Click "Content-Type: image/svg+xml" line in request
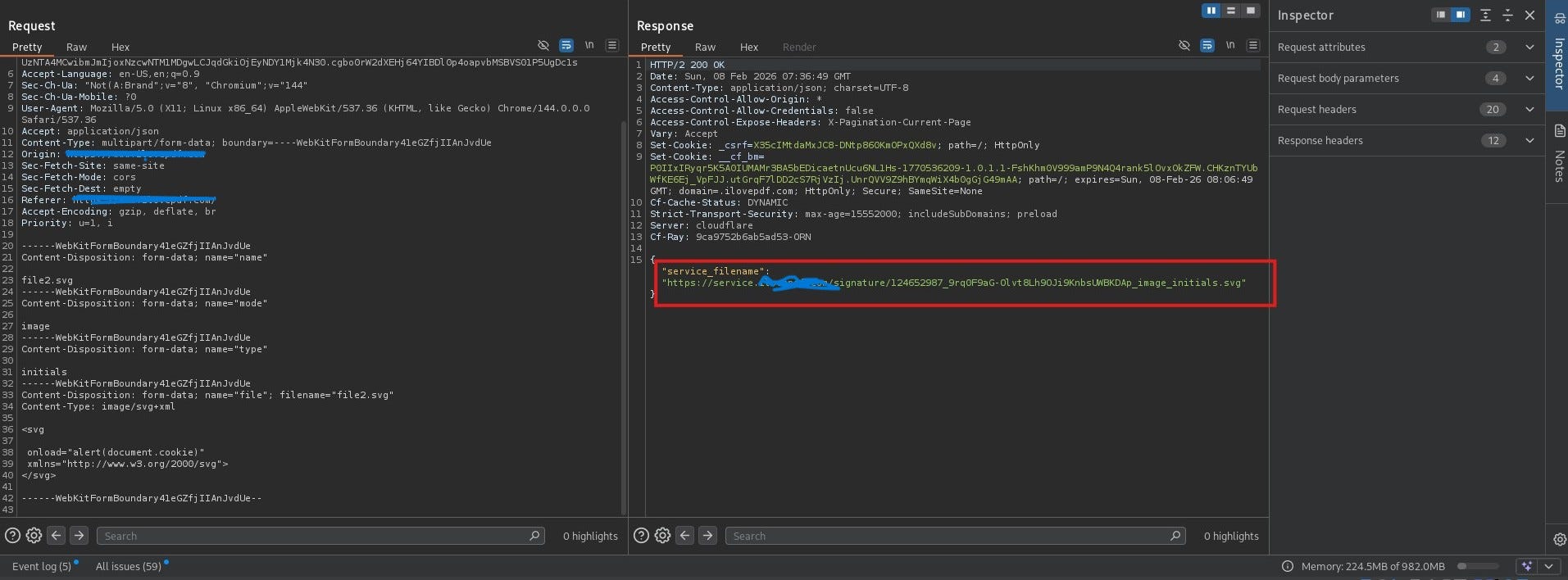Image resolution: width=1568 pixels, height=580 pixels. tap(98, 406)
